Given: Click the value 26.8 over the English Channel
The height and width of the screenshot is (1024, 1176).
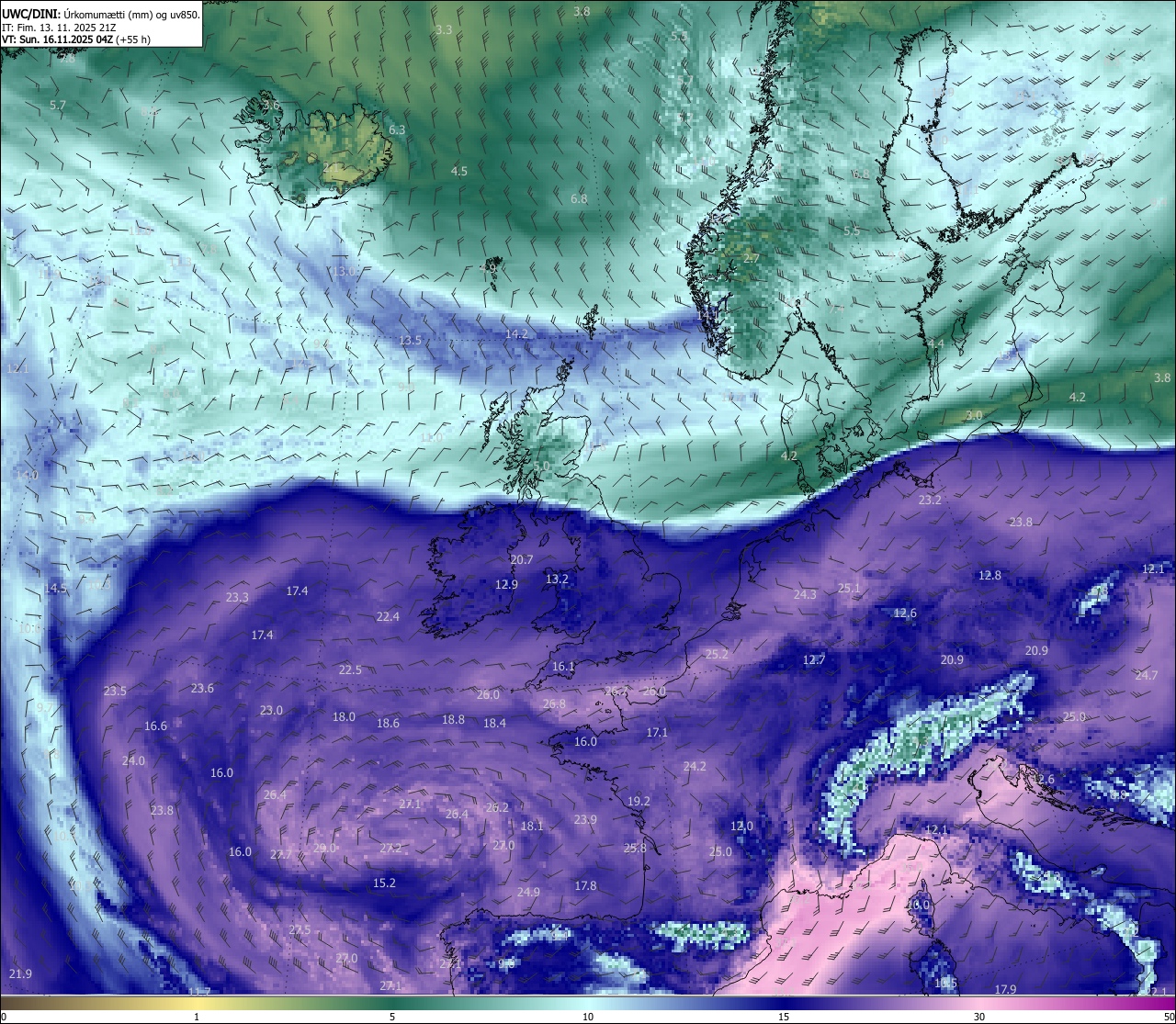Looking at the screenshot, I should click(x=554, y=703).
